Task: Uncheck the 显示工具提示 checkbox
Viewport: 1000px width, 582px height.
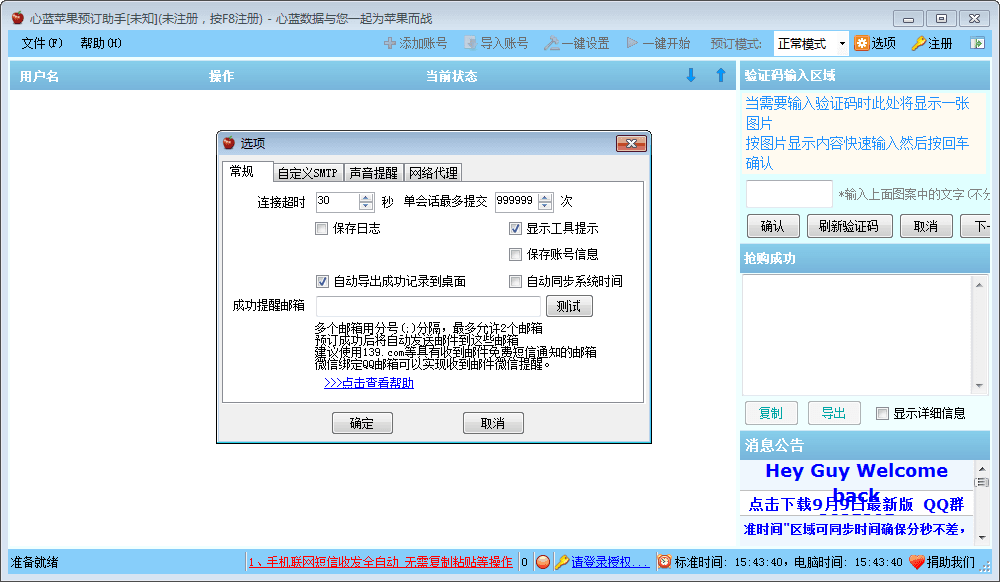Action: [x=516, y=228]
